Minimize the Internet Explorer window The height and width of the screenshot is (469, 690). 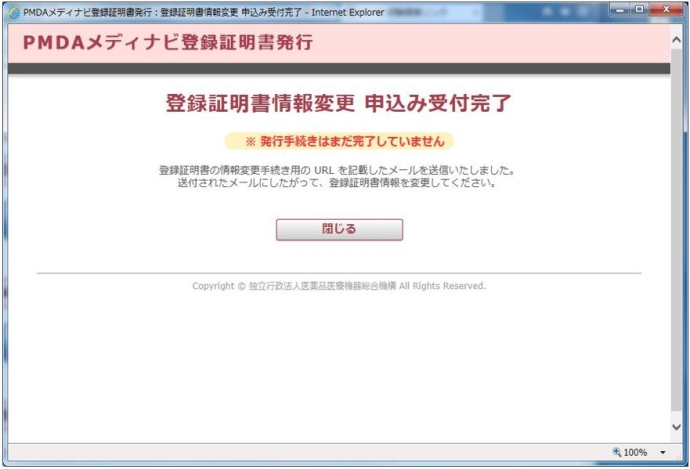pyautogui.click(x=620, y=10)
